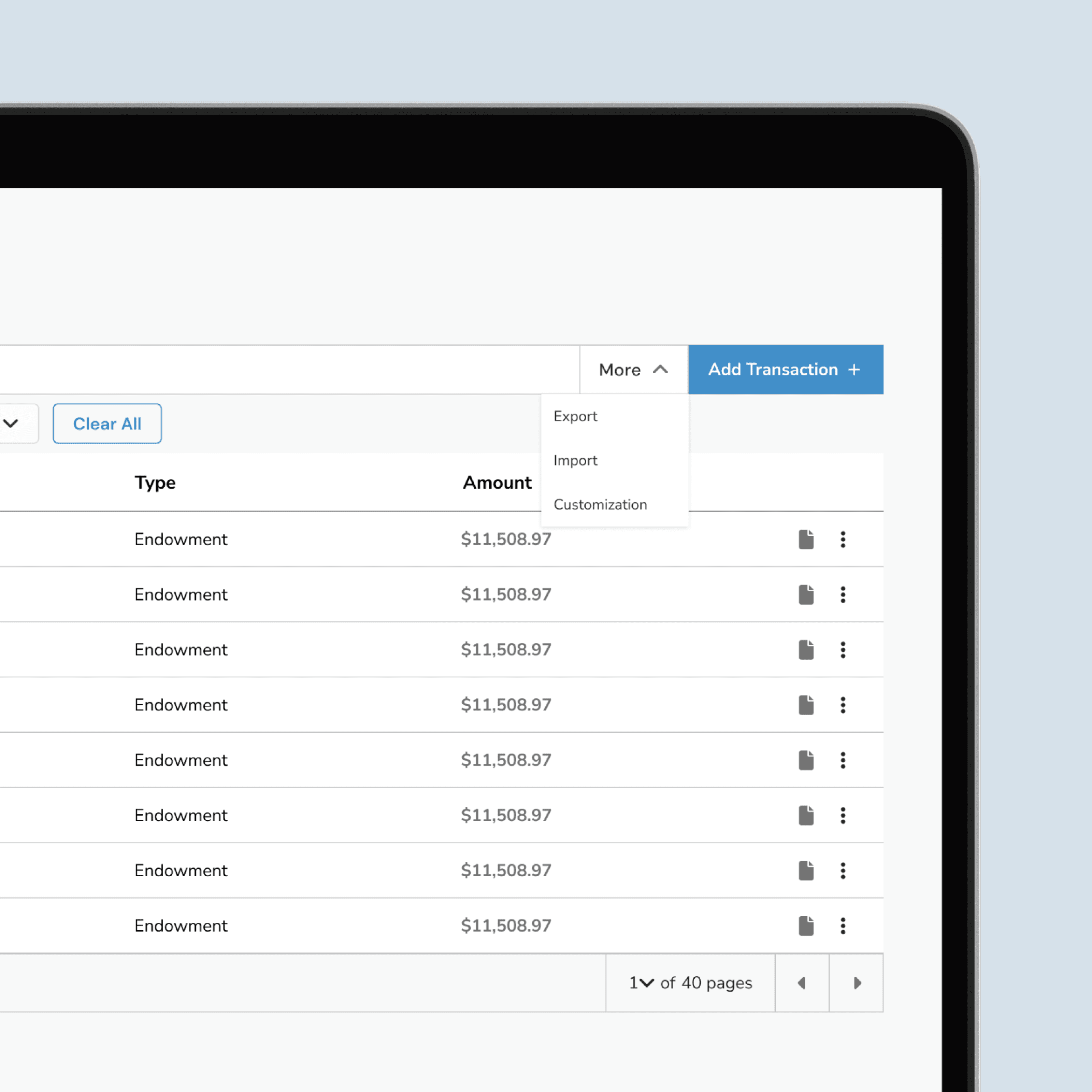This screenshot has height=1092, width=1092.
Task: Click the Amount column header
Action: 497,483
